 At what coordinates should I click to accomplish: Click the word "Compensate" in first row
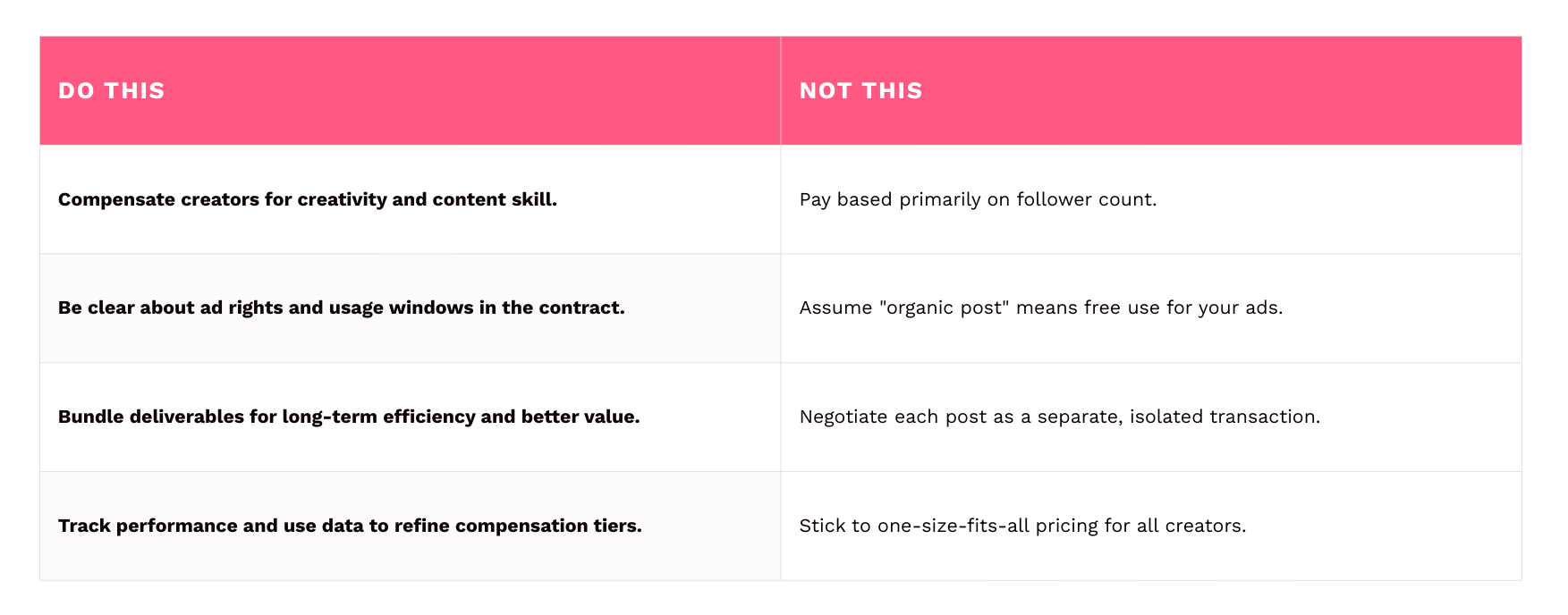[x=116, y=199]
